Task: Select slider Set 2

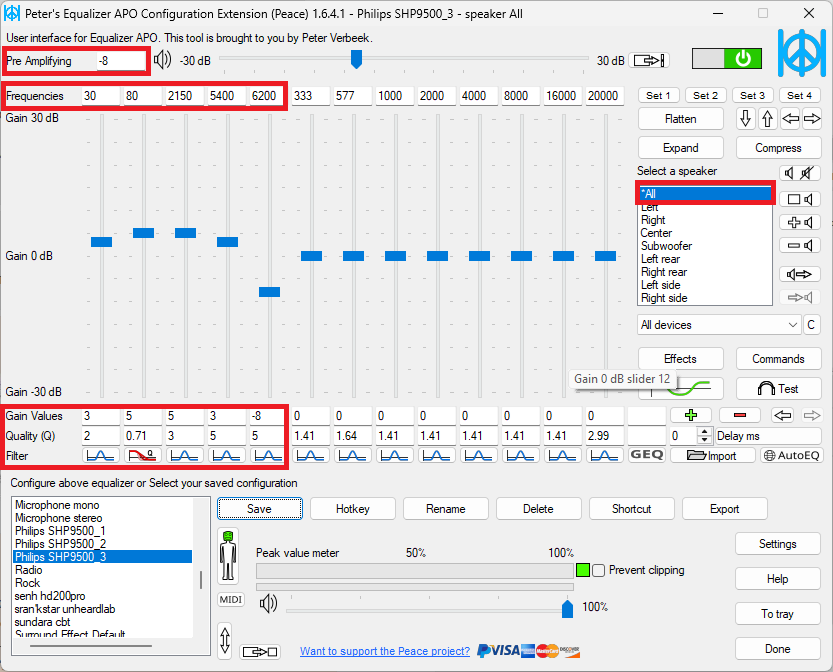Action: point(705,95)
